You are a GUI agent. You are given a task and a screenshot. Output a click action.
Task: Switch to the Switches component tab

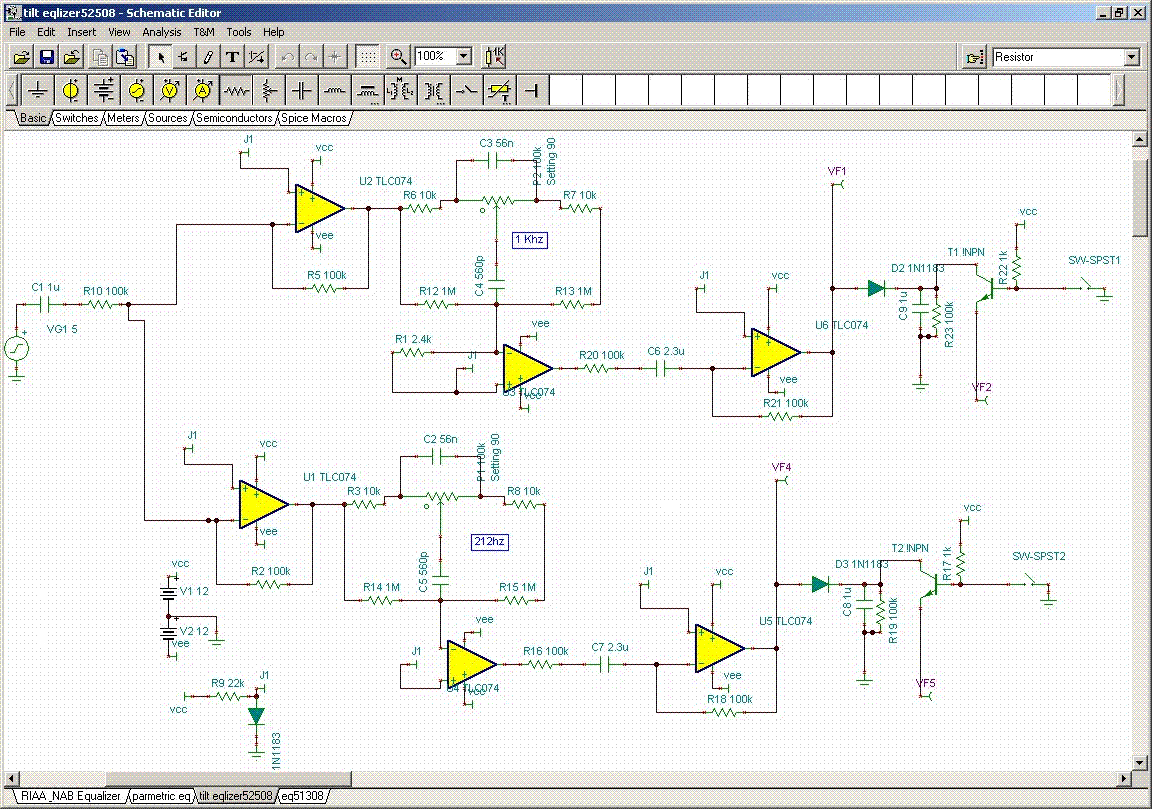pos(76,118)
